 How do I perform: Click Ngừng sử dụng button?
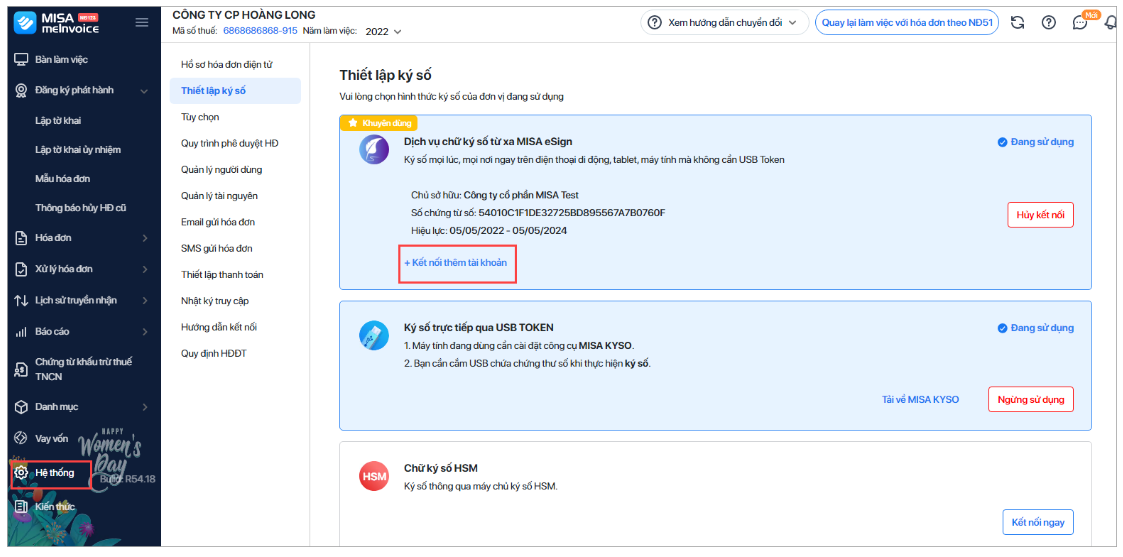(1031, 399)
